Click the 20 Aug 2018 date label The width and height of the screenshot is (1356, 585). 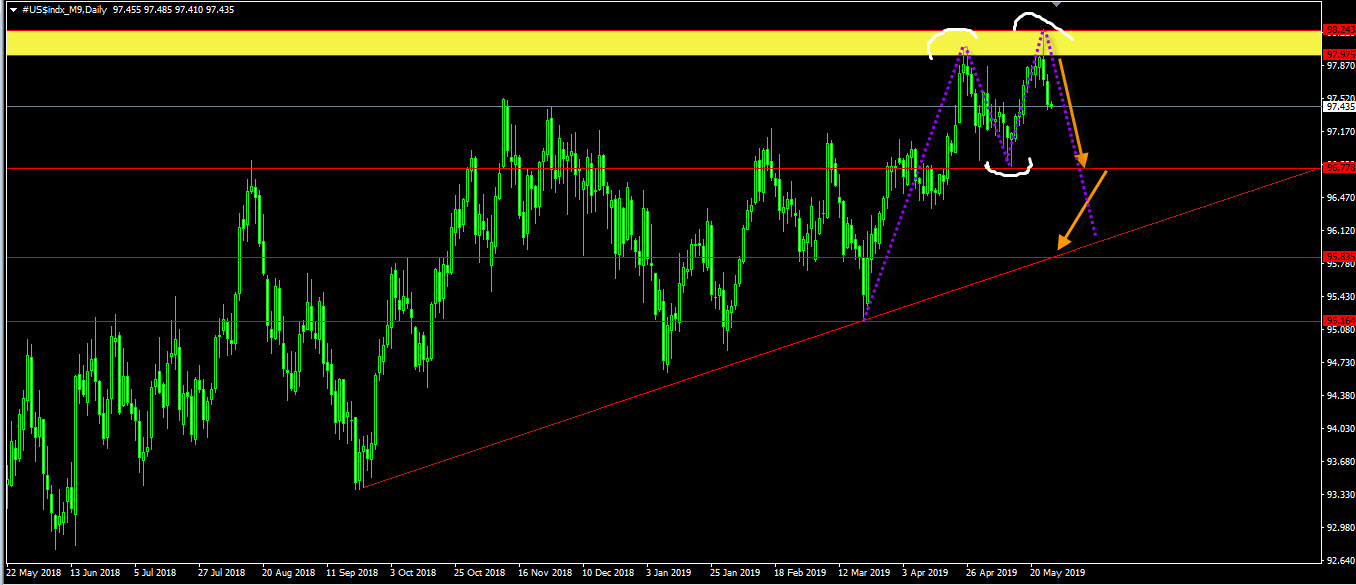288,574
